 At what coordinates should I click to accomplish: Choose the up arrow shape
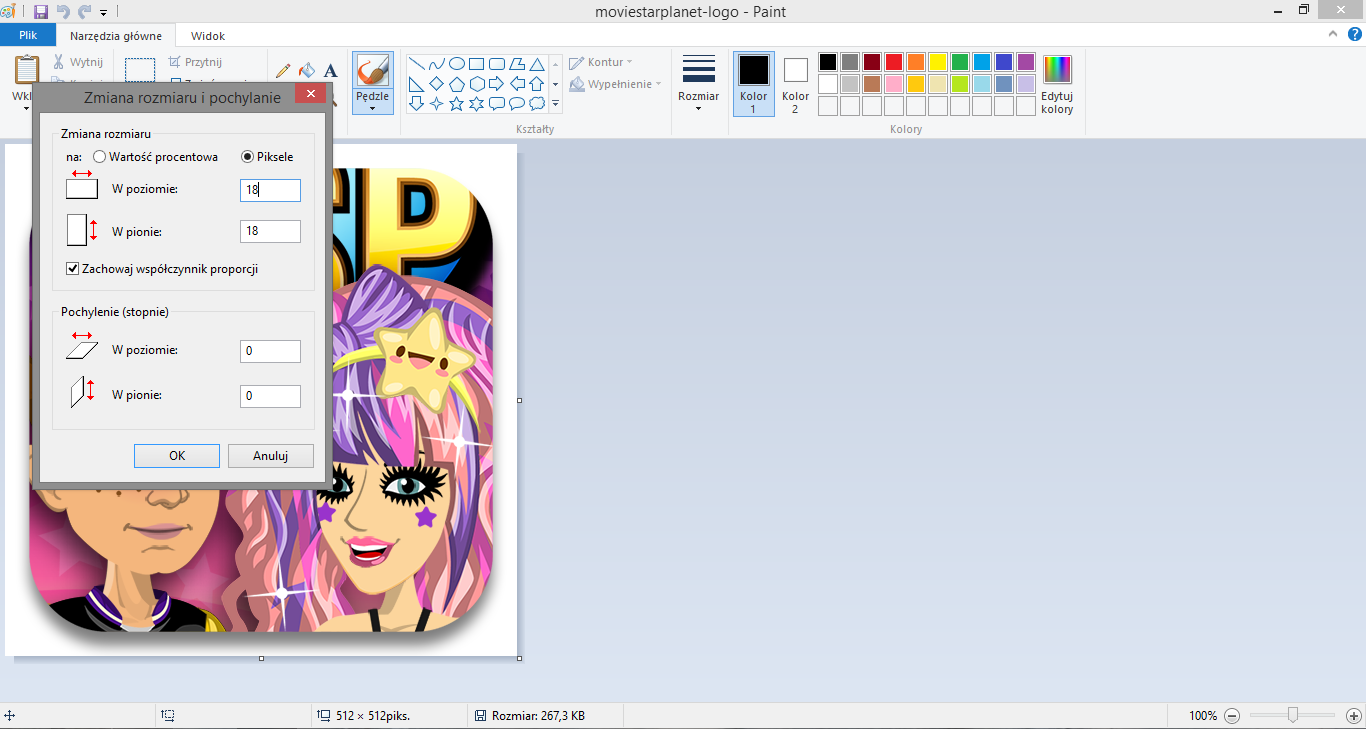[536, 83]
